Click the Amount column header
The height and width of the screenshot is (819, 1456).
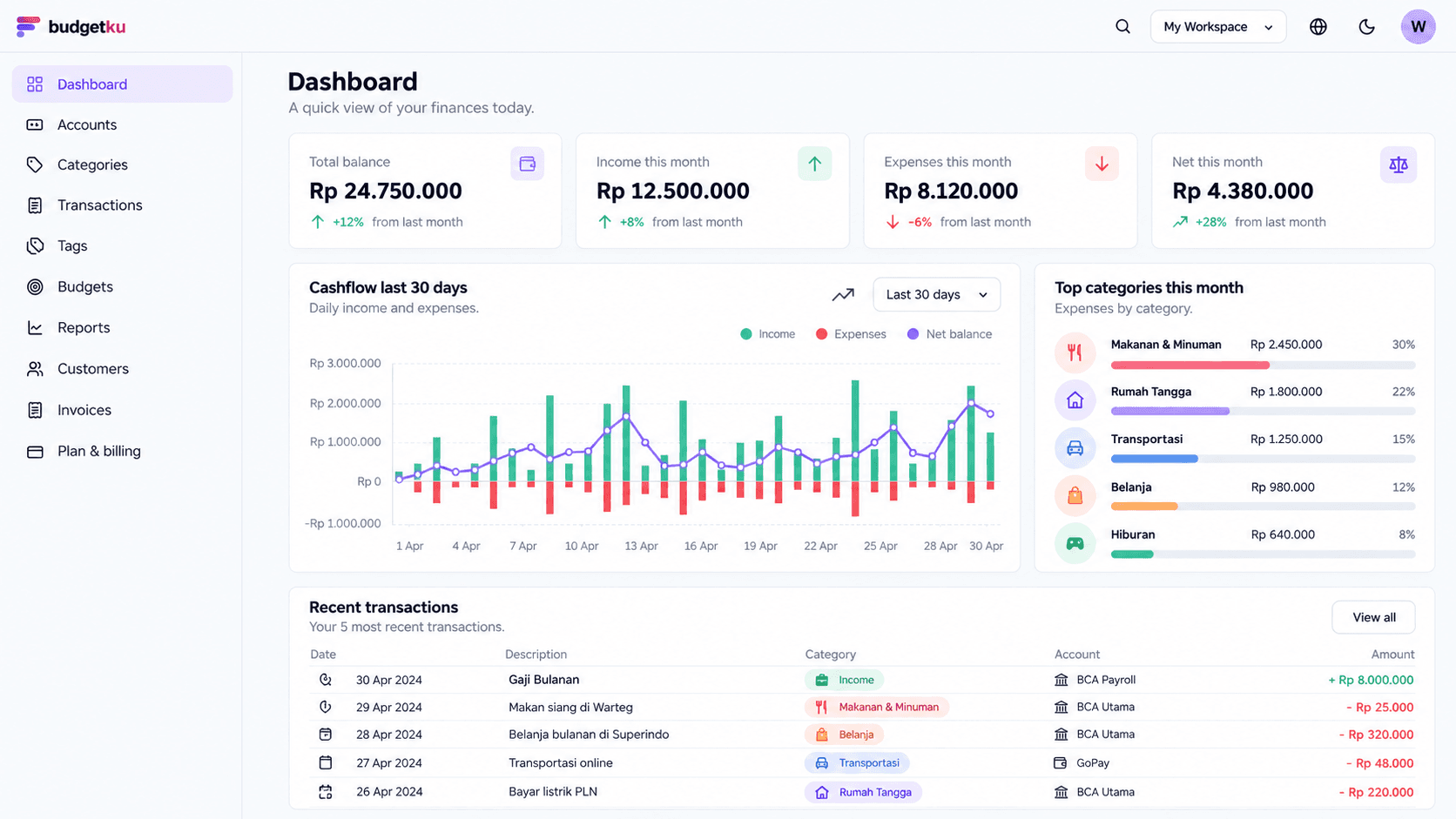point(1392,655)
